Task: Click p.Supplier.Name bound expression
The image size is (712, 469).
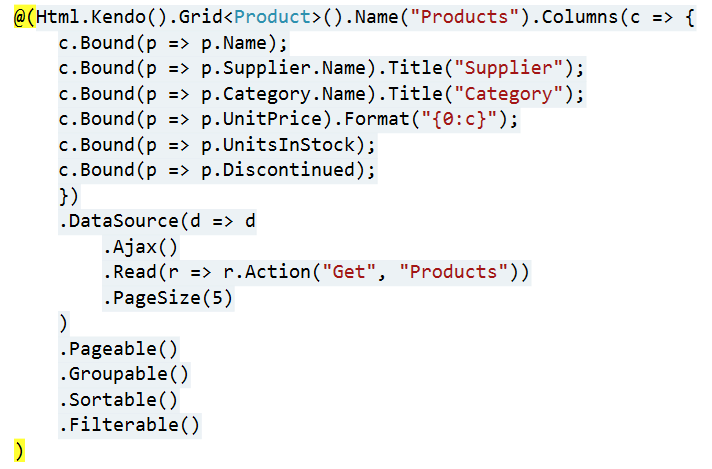Action: coord(288,68)
